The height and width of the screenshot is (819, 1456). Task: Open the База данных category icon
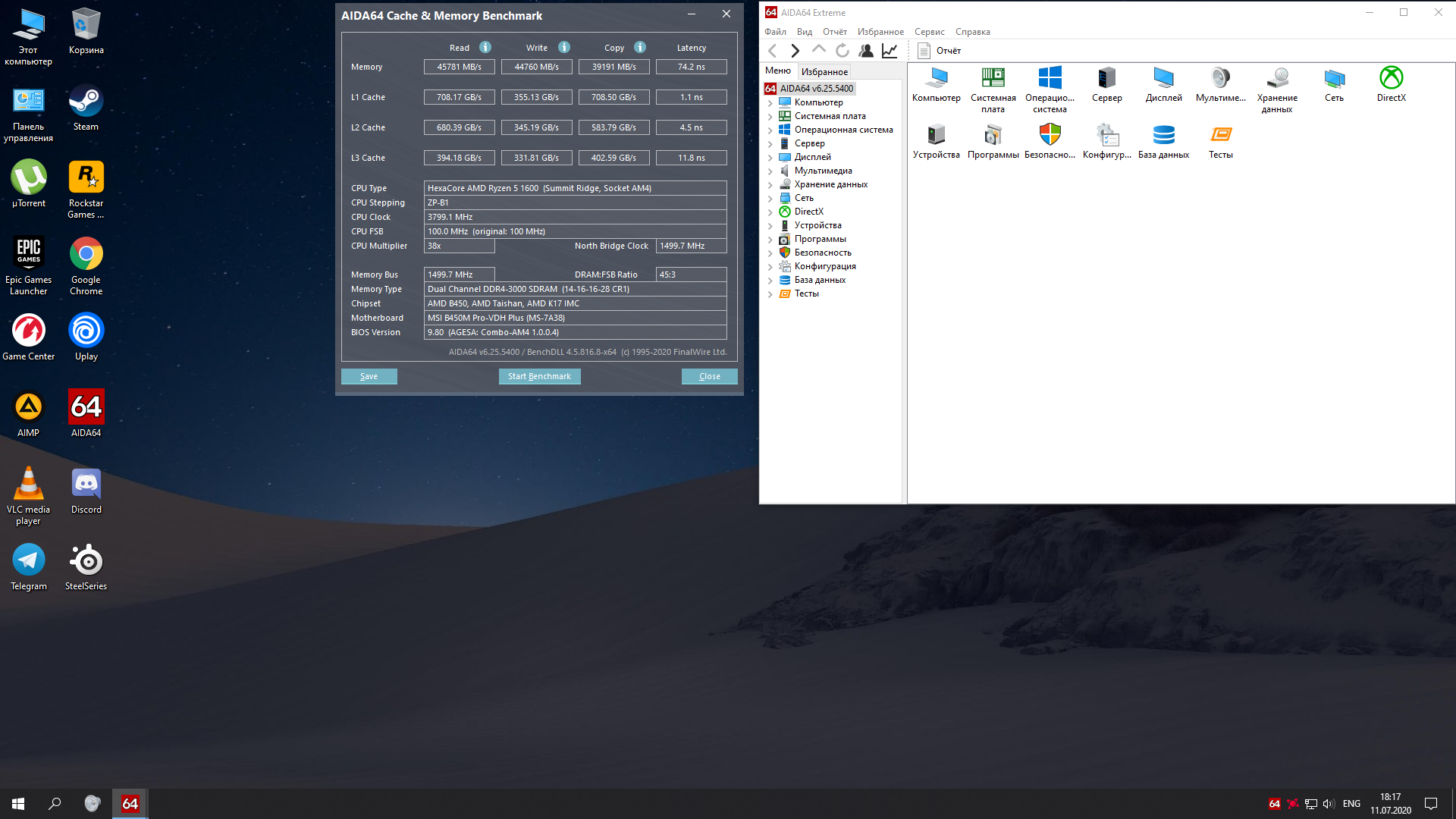[1163, 135]
